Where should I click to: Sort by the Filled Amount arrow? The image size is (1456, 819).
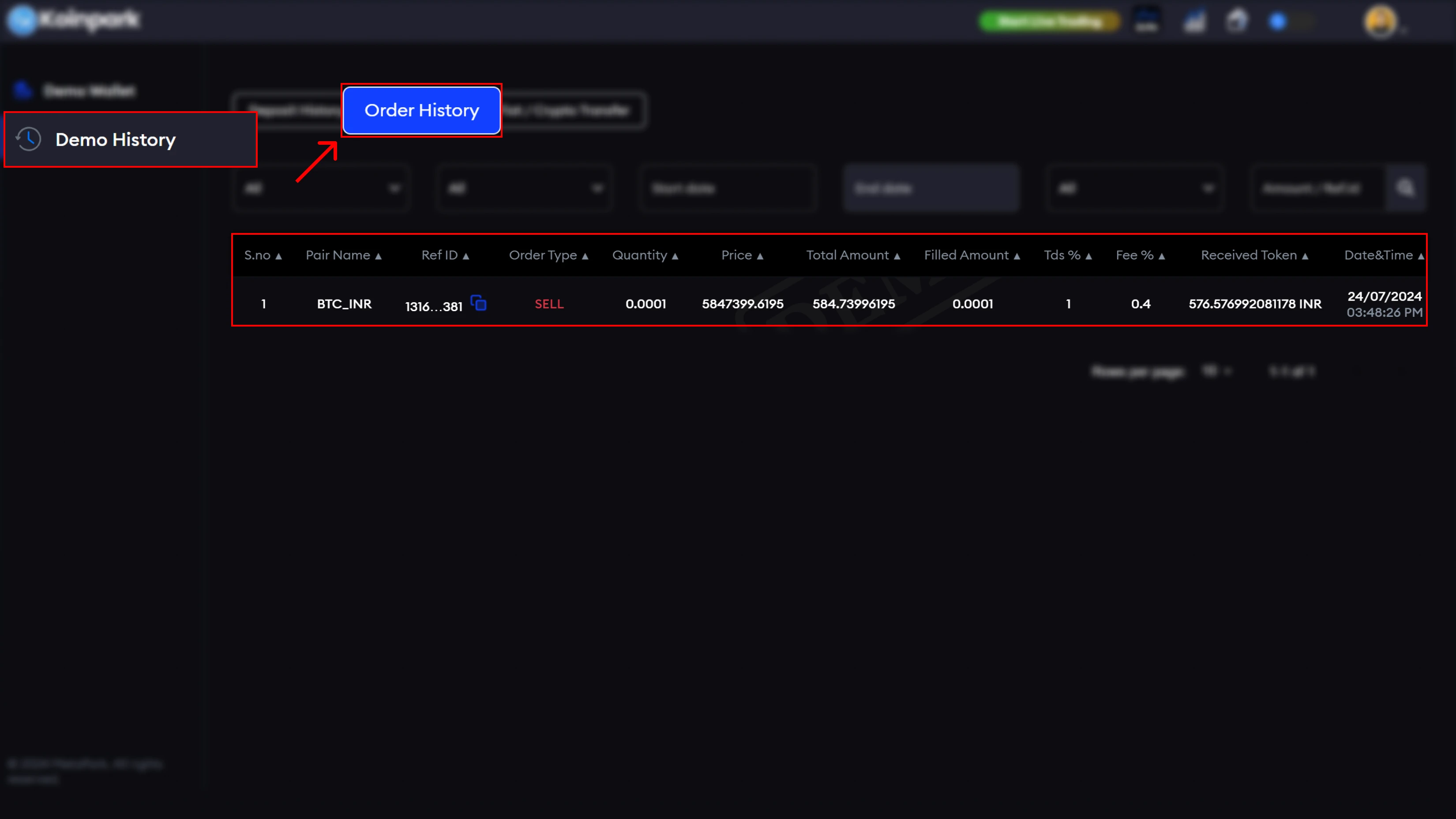(x=1017, y=256)
